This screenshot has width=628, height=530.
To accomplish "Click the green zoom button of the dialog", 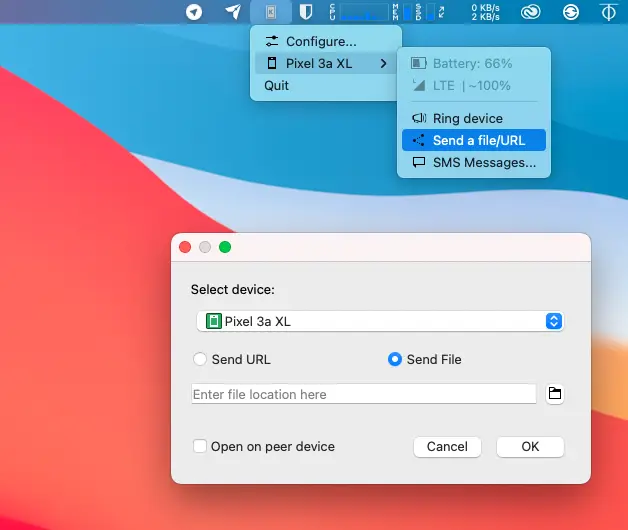I will tap(225, 247).
